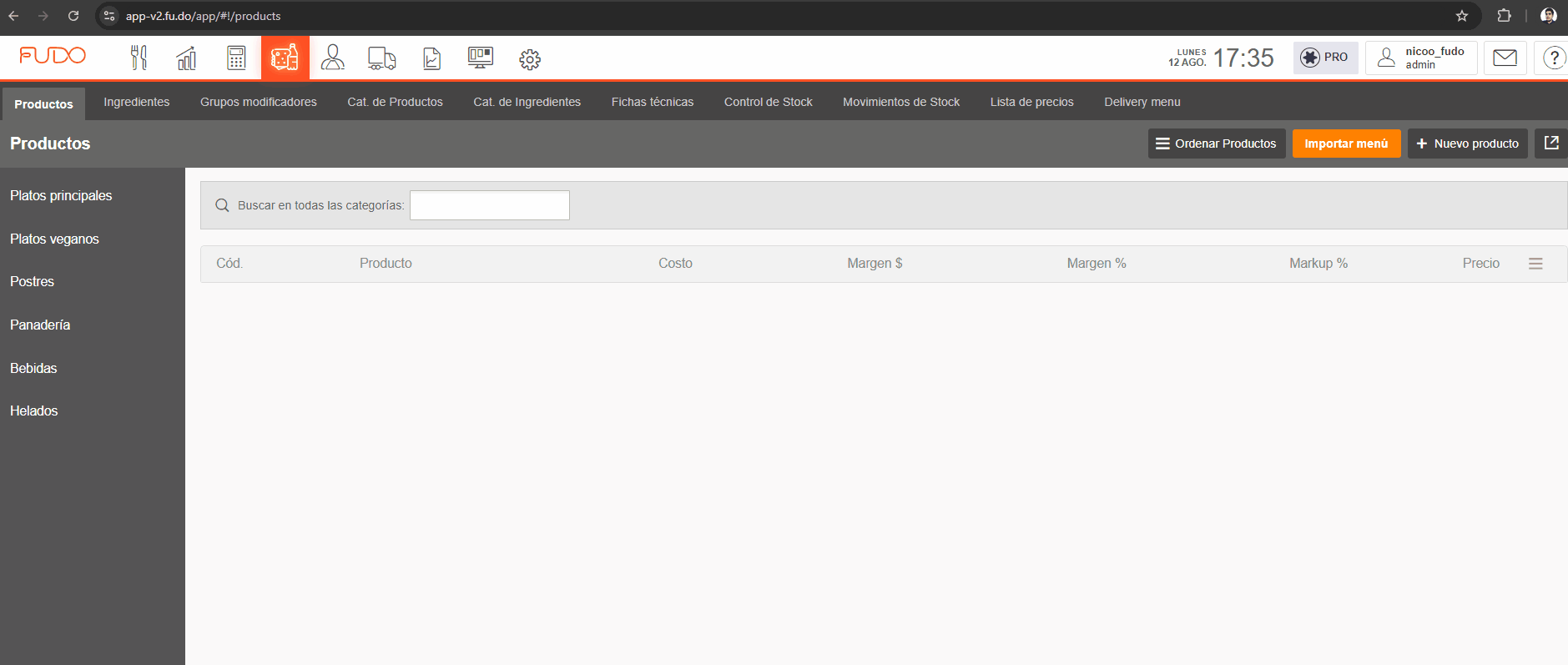Focus the Buscar en todas las categorías field
This screenshot has height=665, width=1568.
(x=490, y=205)
